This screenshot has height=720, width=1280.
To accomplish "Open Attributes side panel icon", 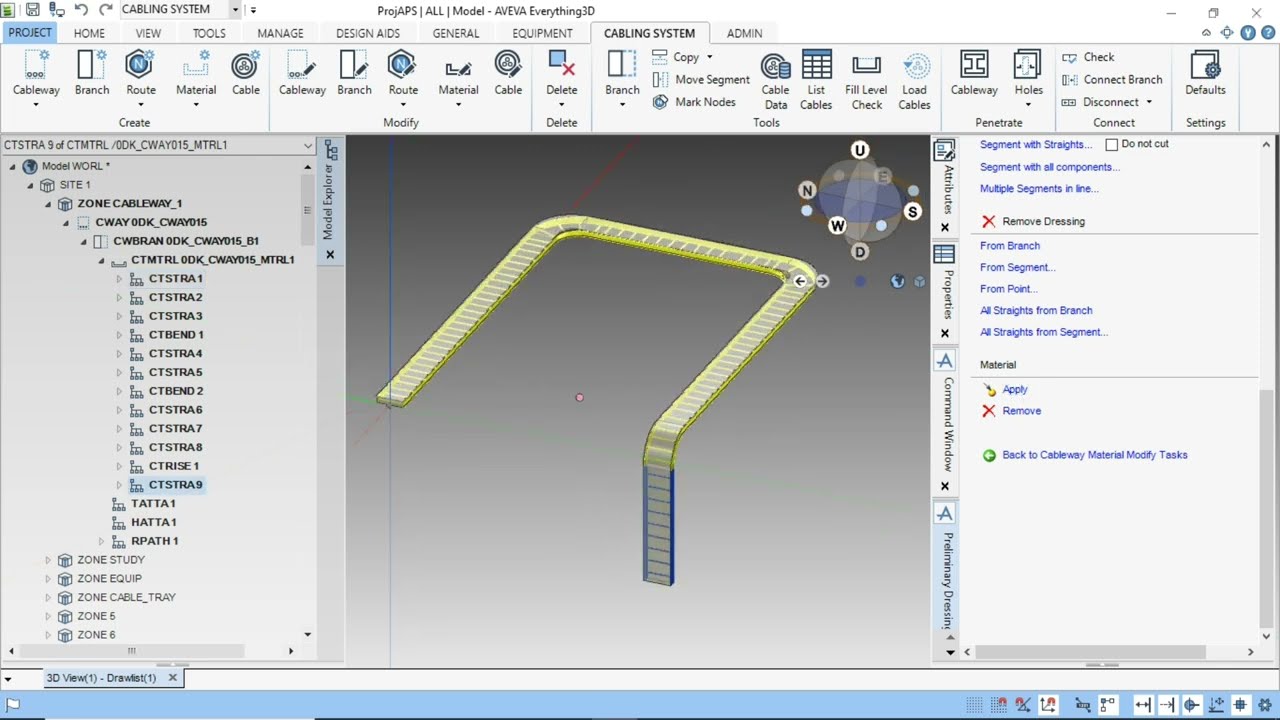I will 944,151.
